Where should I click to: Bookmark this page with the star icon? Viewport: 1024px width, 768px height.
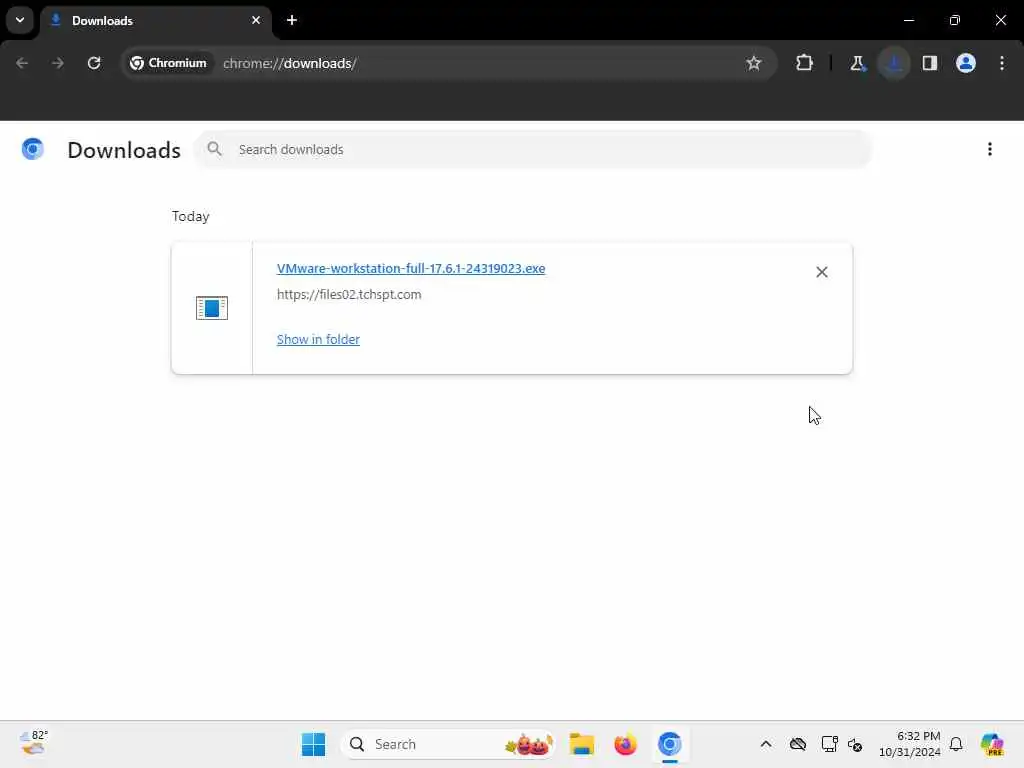tap(754, 63)
